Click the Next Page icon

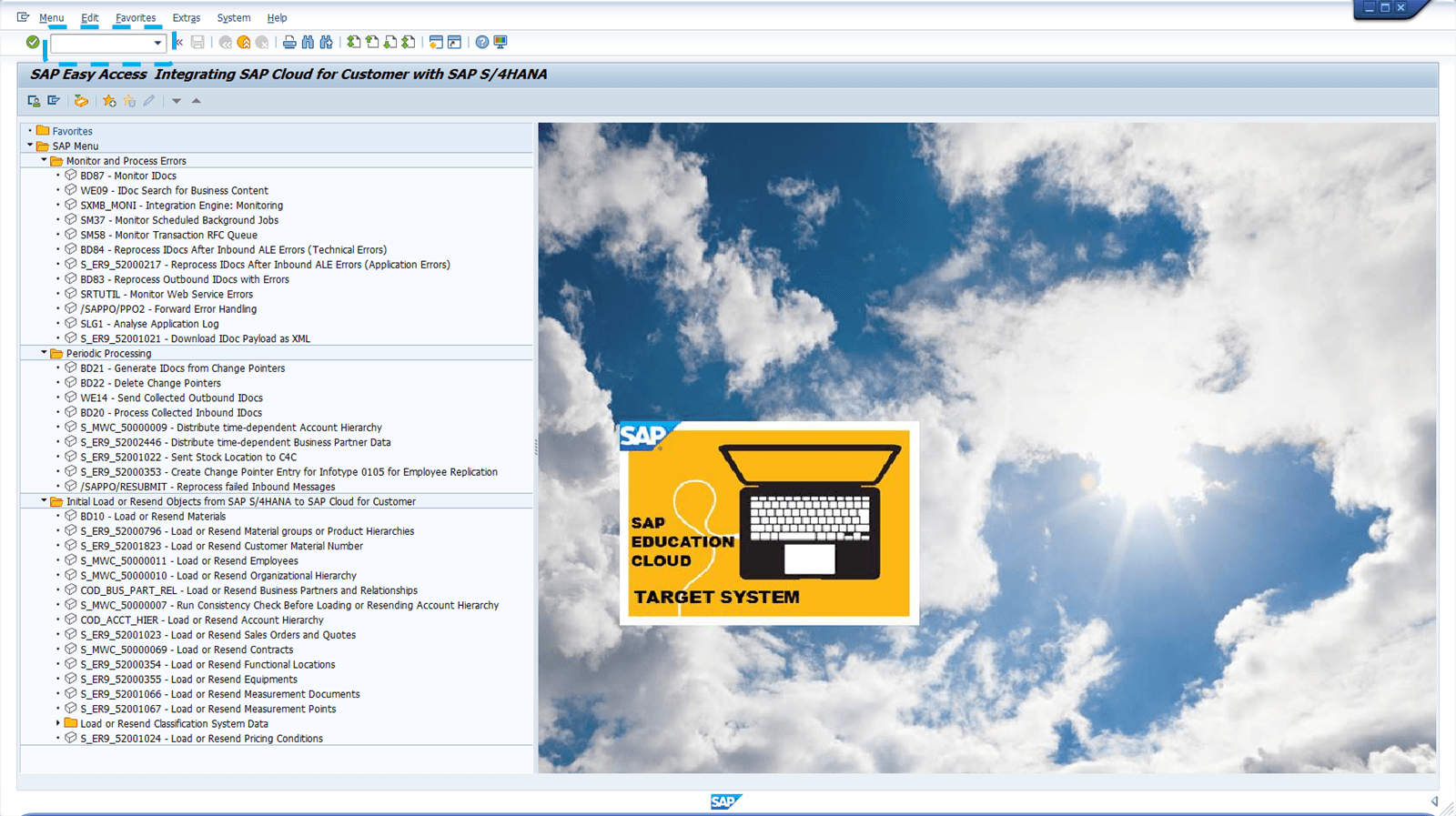[x=390, y=42]
